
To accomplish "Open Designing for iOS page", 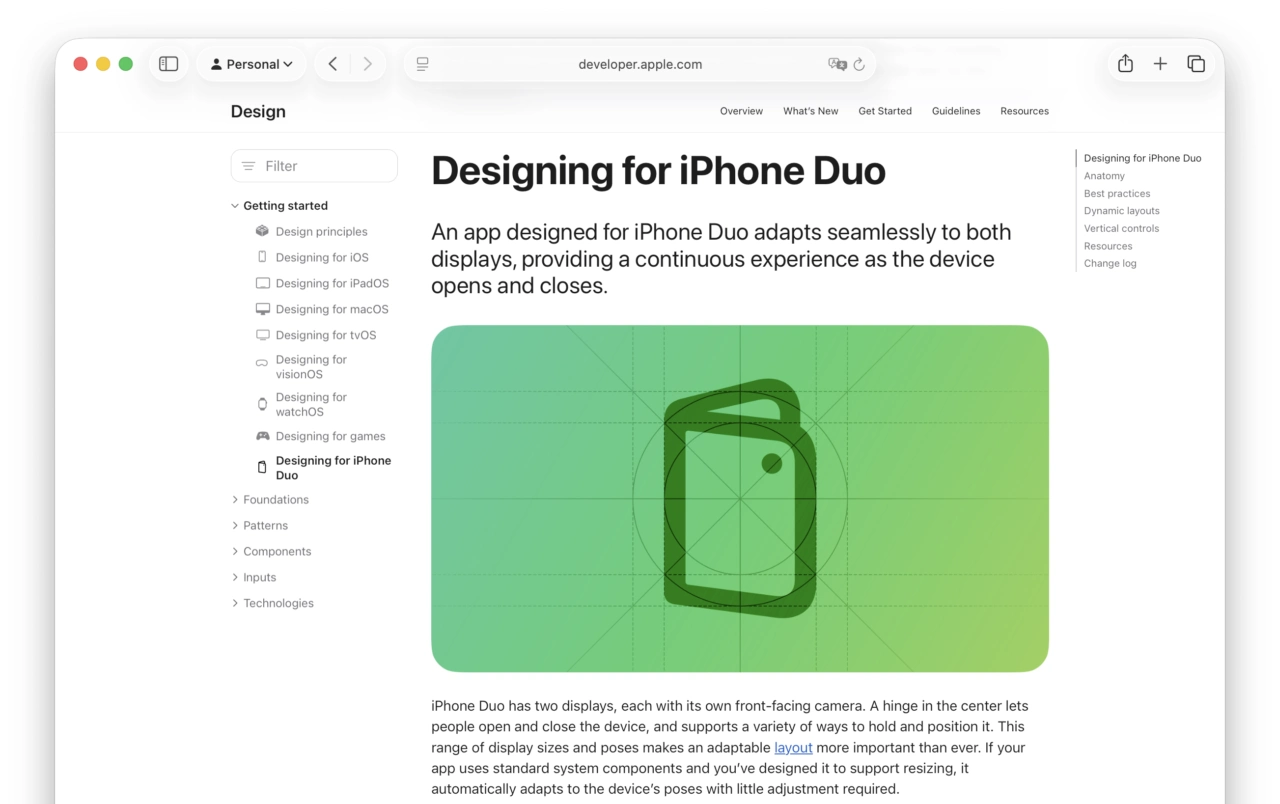I will click(322, 258).
